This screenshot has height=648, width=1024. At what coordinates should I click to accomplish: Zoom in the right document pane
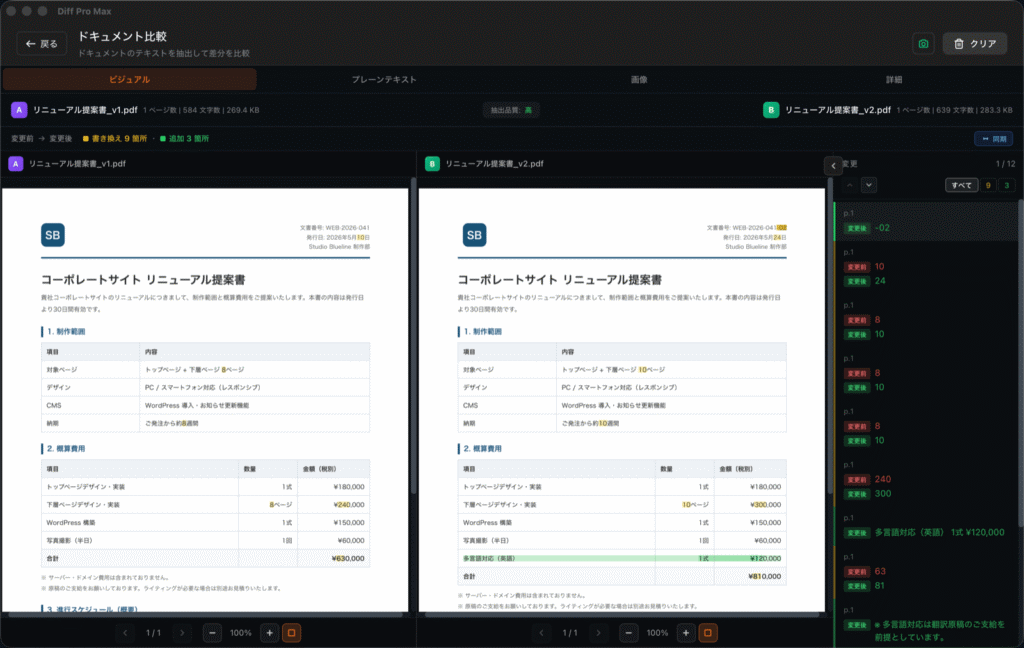click(686, 633)
